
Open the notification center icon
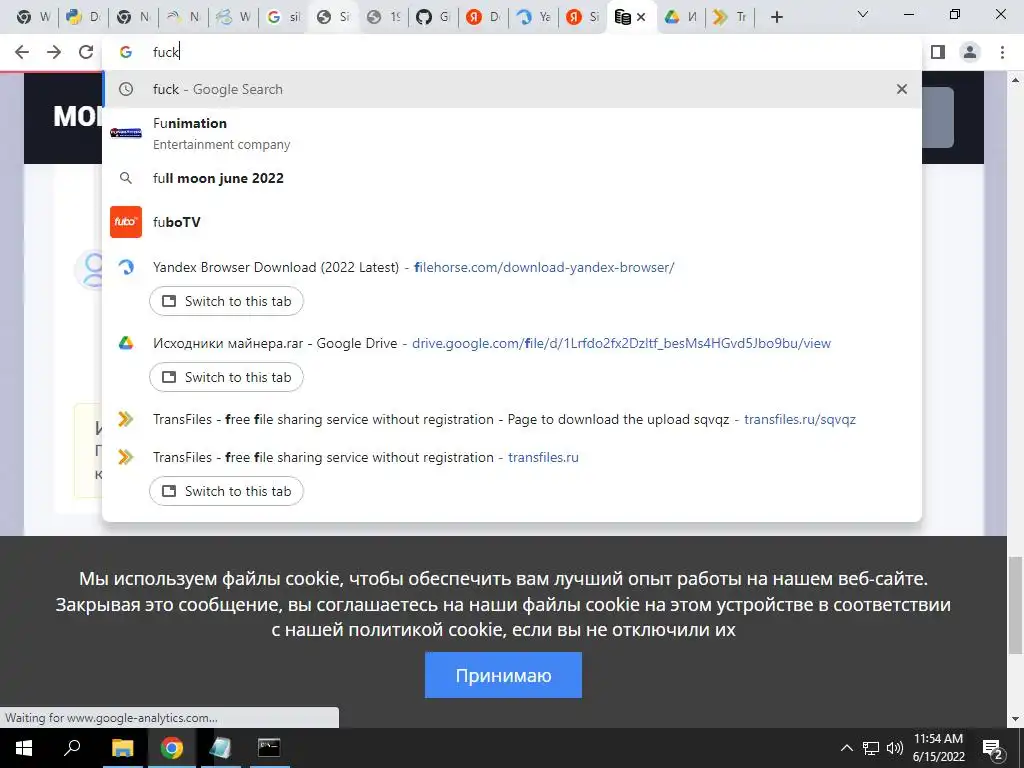click(x=992, y=748)
